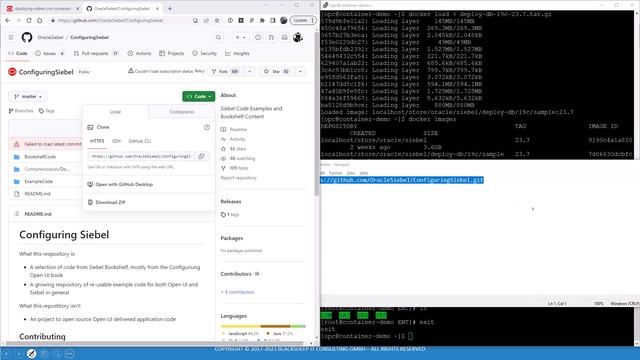640x360 pixels.
Task: Bookmark this page with the star icon
Action: click(x=217, y=20)
